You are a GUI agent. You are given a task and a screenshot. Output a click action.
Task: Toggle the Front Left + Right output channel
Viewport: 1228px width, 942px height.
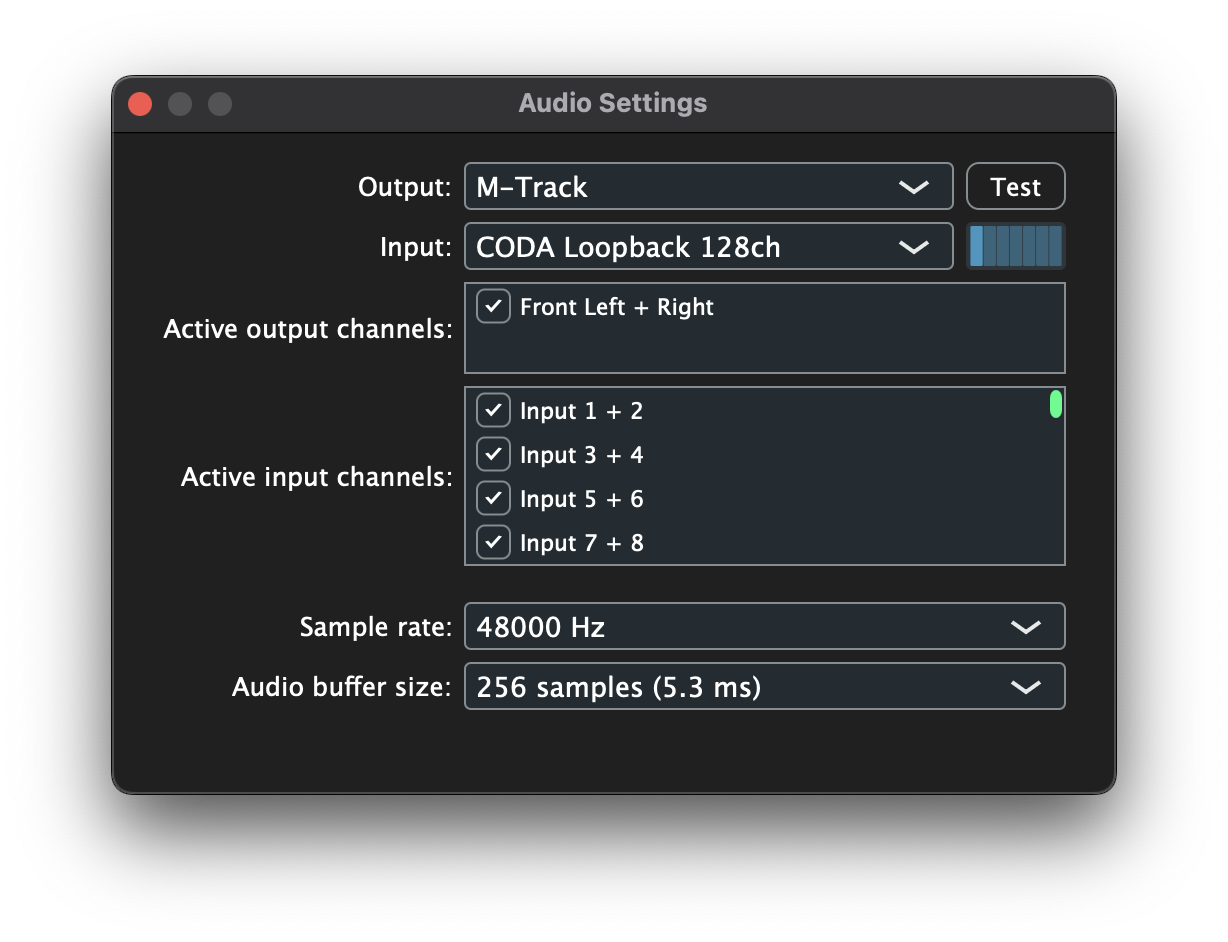click(493, 306)
